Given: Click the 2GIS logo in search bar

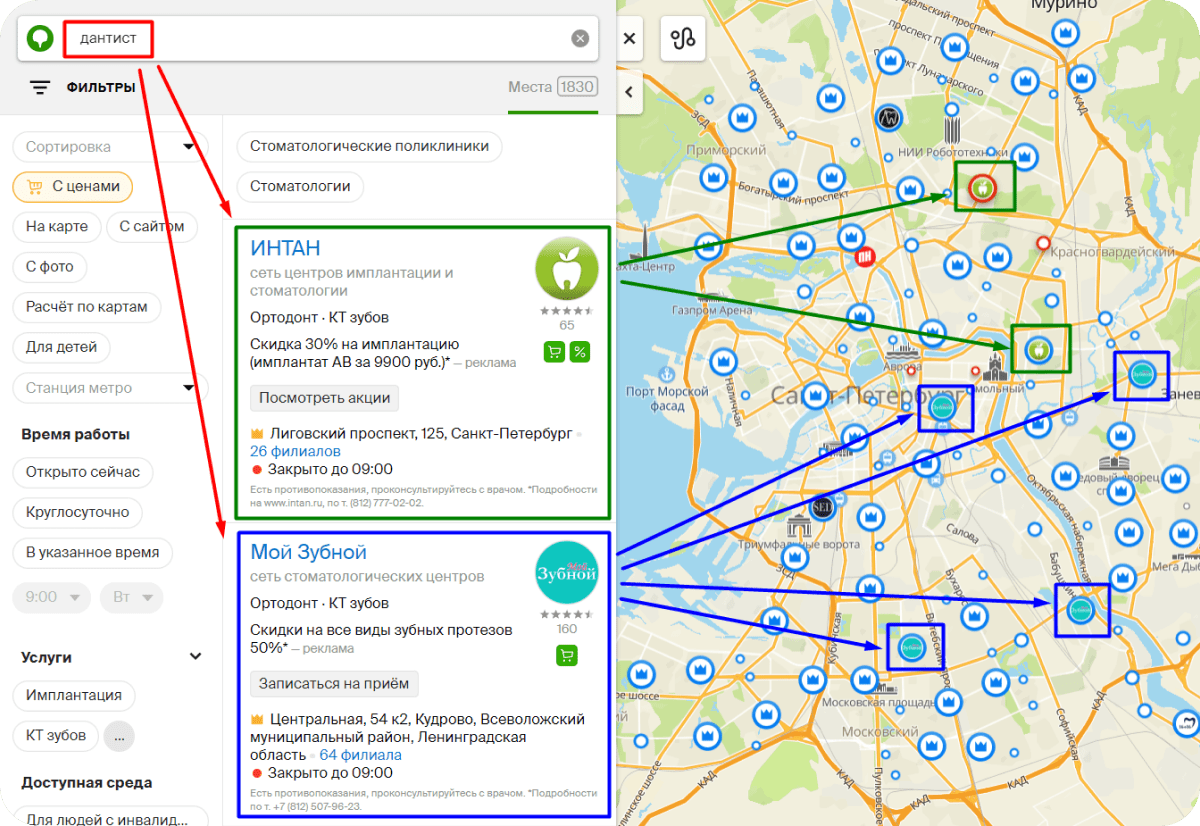Looking at the screenshot, I should (41, 39).
